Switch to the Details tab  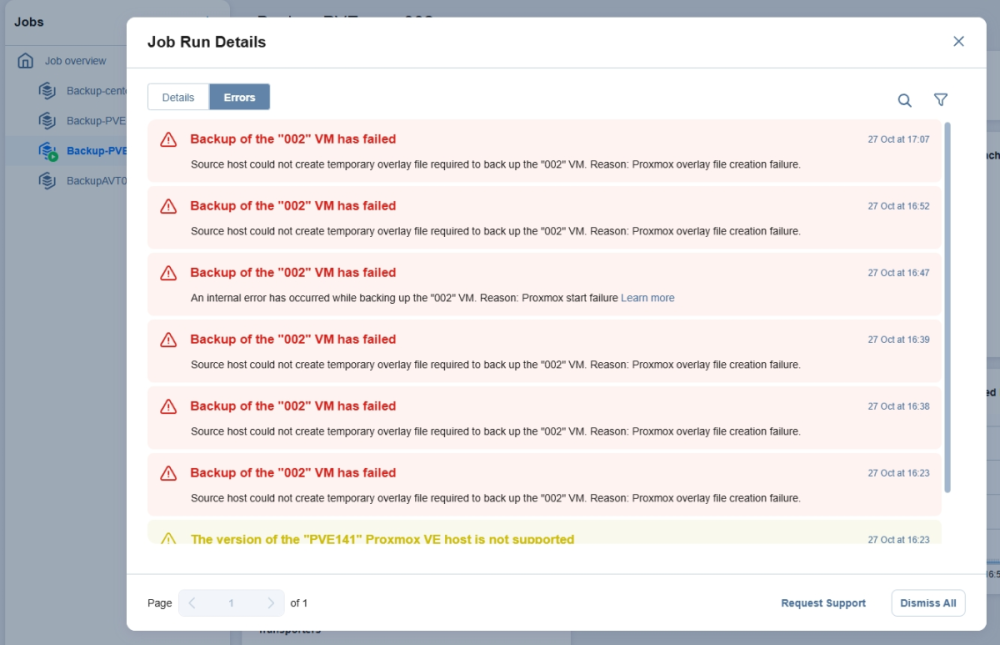(x=178, y=97)
